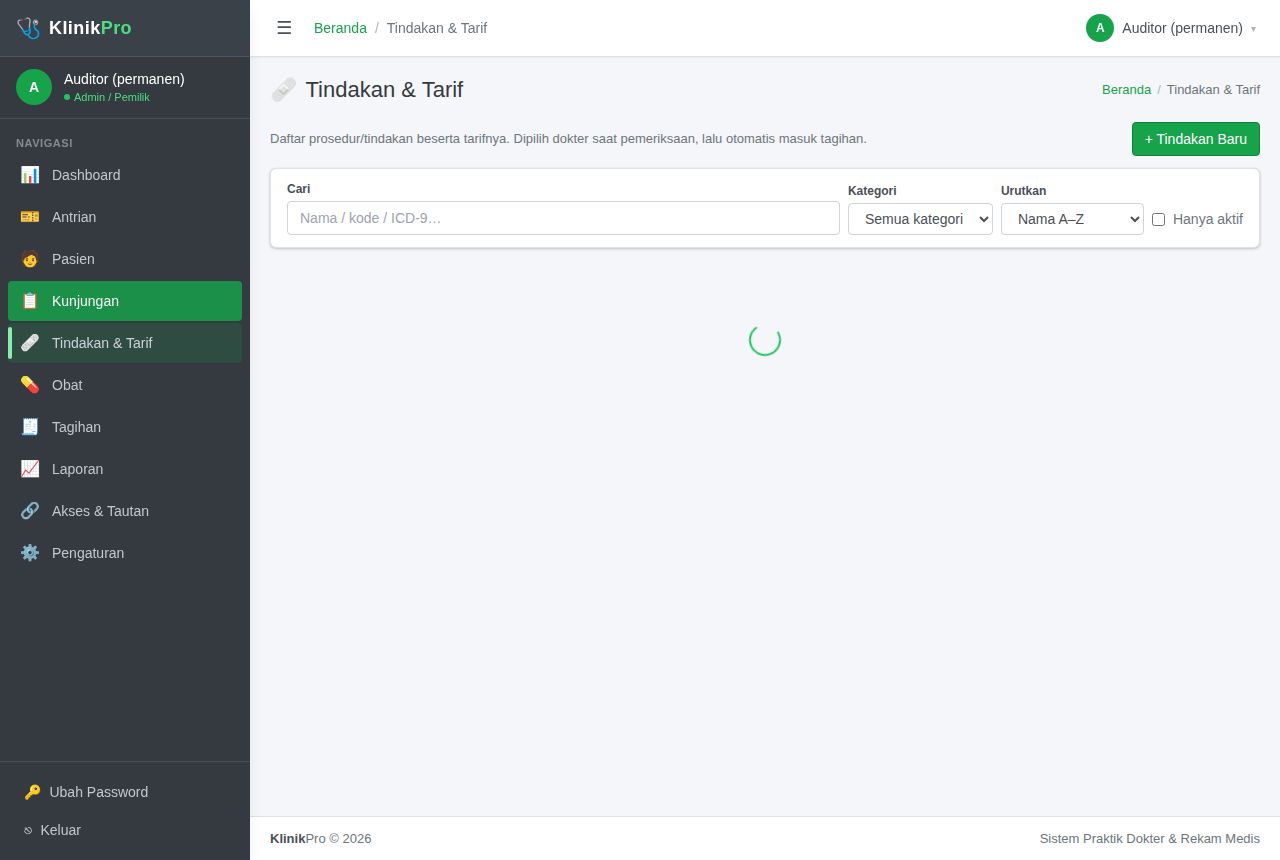Enable the Hanya aktif checkbox
This screenshot has height=860, width=1280.
[1158, 219]
